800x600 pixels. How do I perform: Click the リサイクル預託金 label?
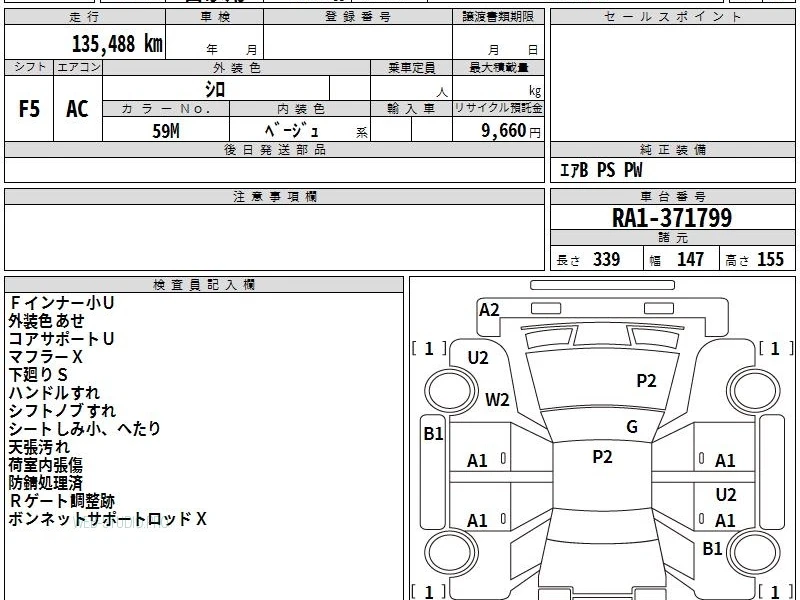coord(498,108)
